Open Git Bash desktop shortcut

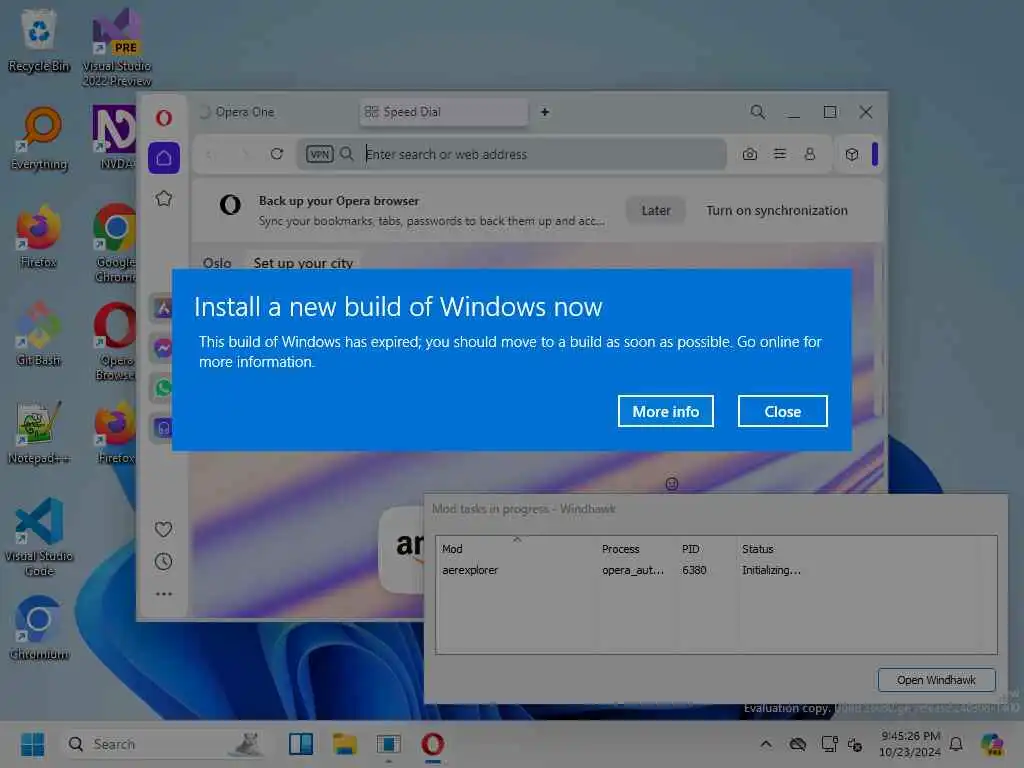[39, 334]
